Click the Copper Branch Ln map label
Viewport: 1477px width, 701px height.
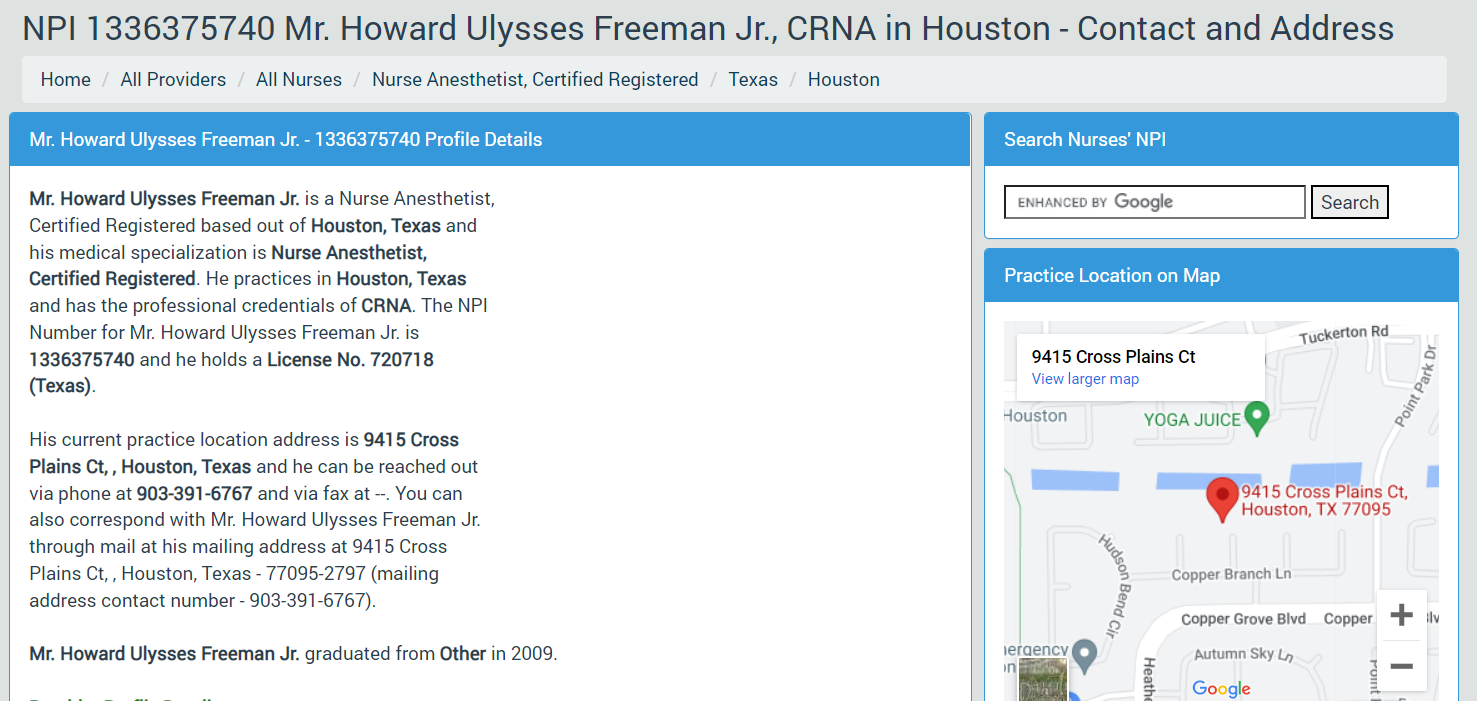point(1231,574)
